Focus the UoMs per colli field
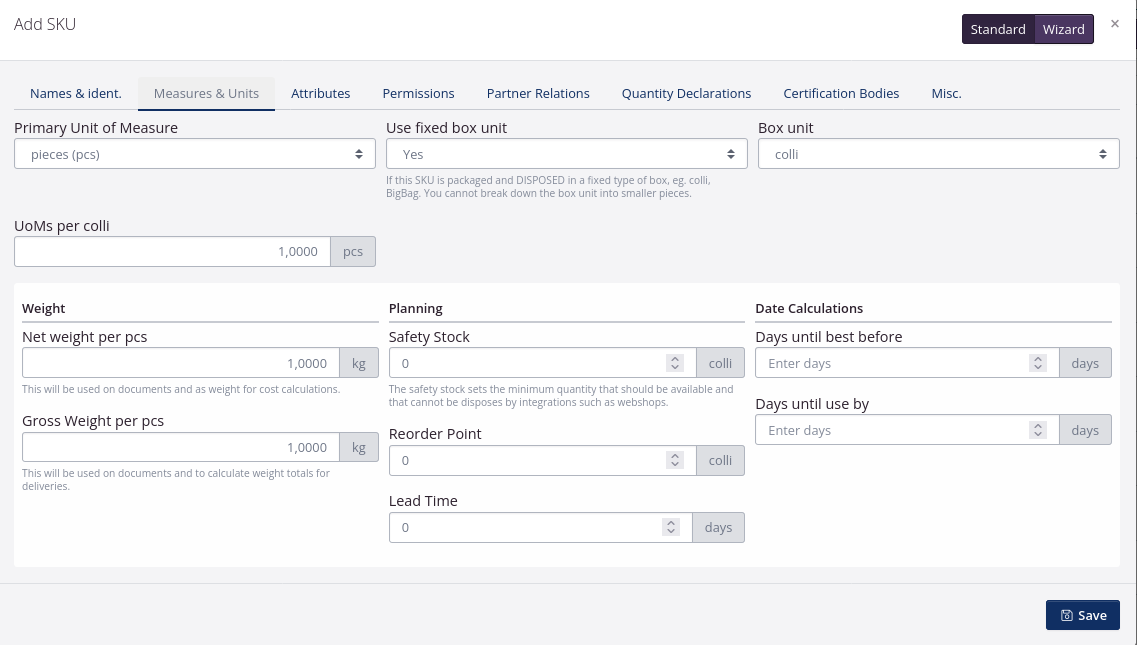1137x645 pixels. [x=172, y=252]
